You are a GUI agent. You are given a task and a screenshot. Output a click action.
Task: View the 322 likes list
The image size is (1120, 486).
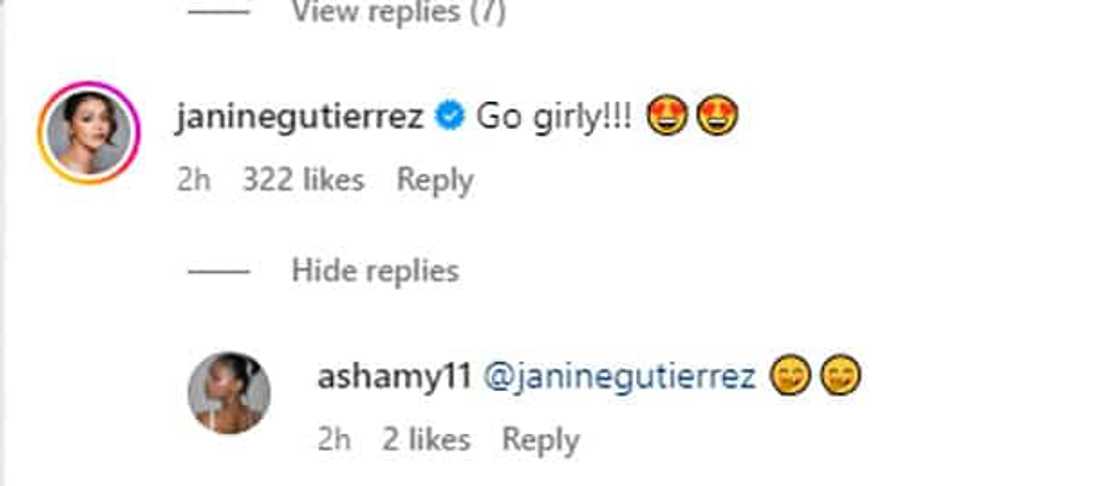pyautogui.click(x=303, y=180)
